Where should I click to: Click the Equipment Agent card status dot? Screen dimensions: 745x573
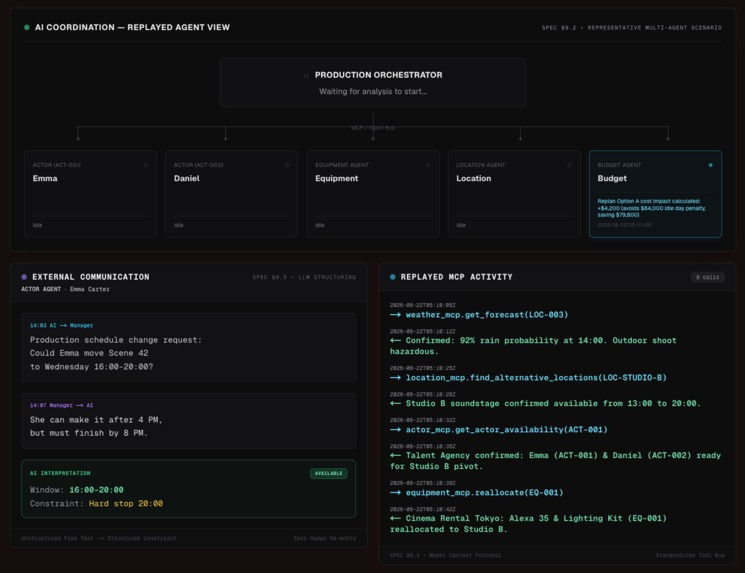coord(428,165)
